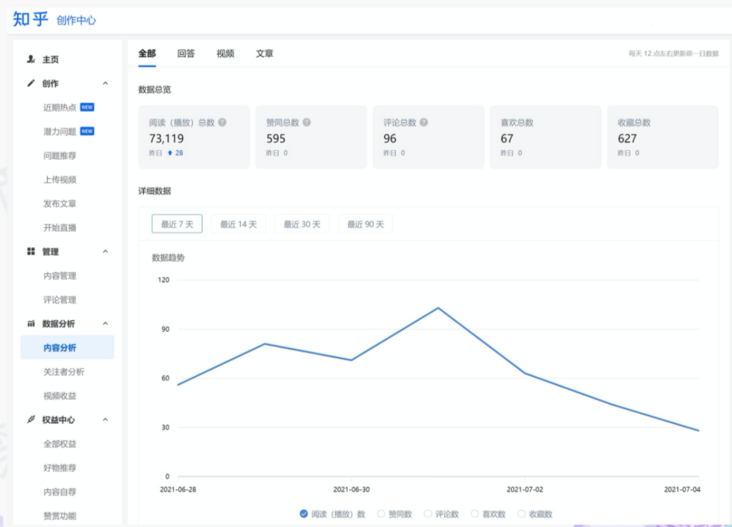The height and width of the screenshot is (527, 732).
Task: Show the 最近 30 天 data range
Action: tap(302, 225)
